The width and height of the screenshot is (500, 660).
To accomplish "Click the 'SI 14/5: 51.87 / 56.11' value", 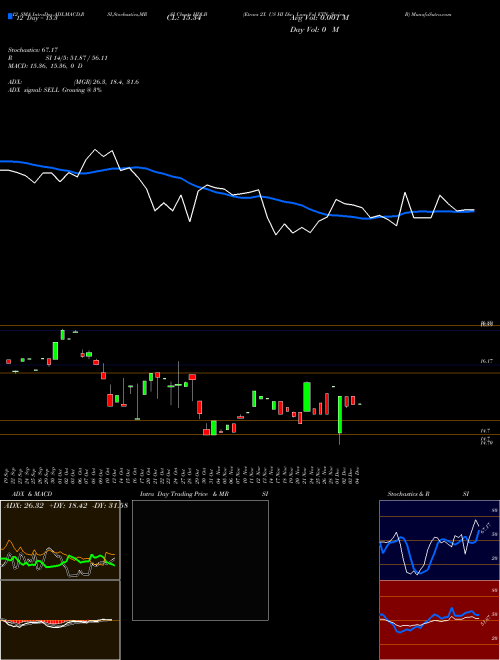I will (77, 58).
